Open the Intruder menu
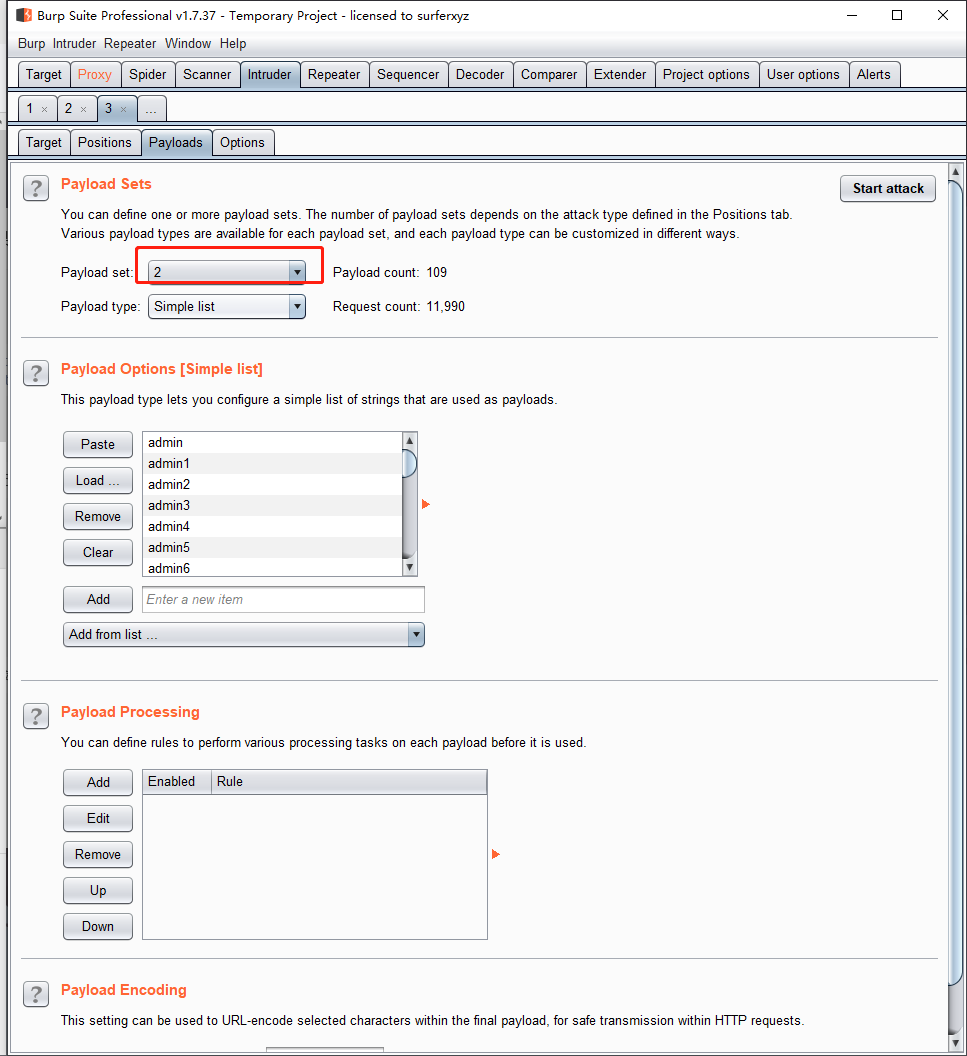 [74, 43]
